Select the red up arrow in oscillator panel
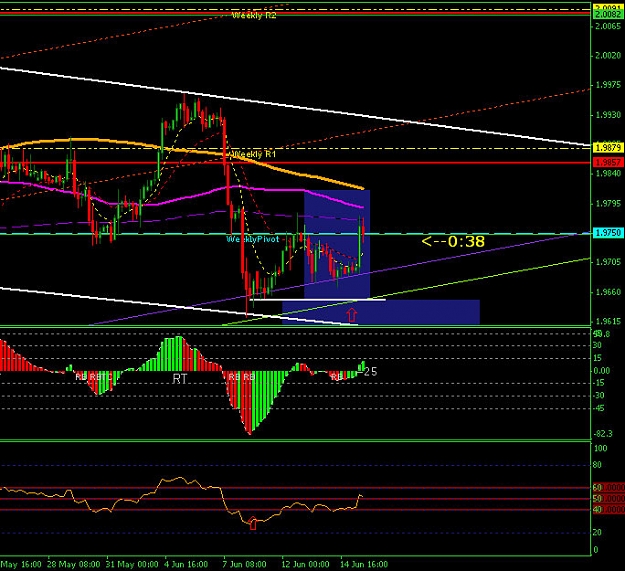Screen dimensions: 625x571 point(253,523)
